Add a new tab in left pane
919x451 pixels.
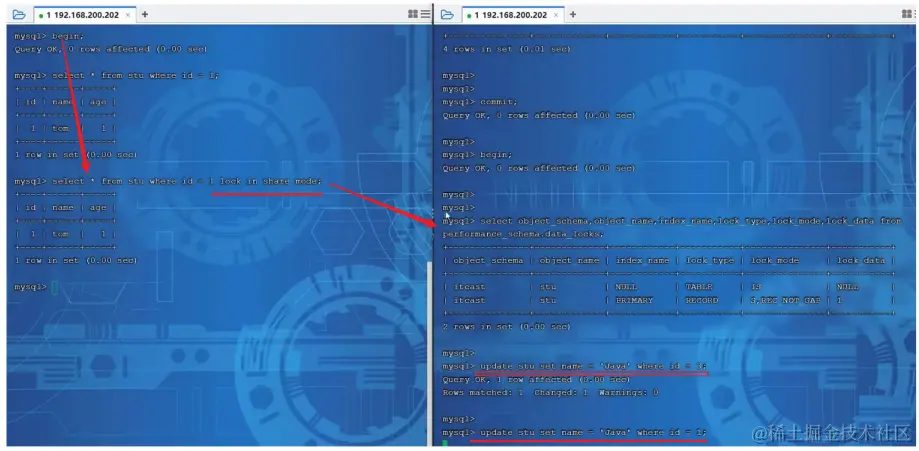click(145, 15)
